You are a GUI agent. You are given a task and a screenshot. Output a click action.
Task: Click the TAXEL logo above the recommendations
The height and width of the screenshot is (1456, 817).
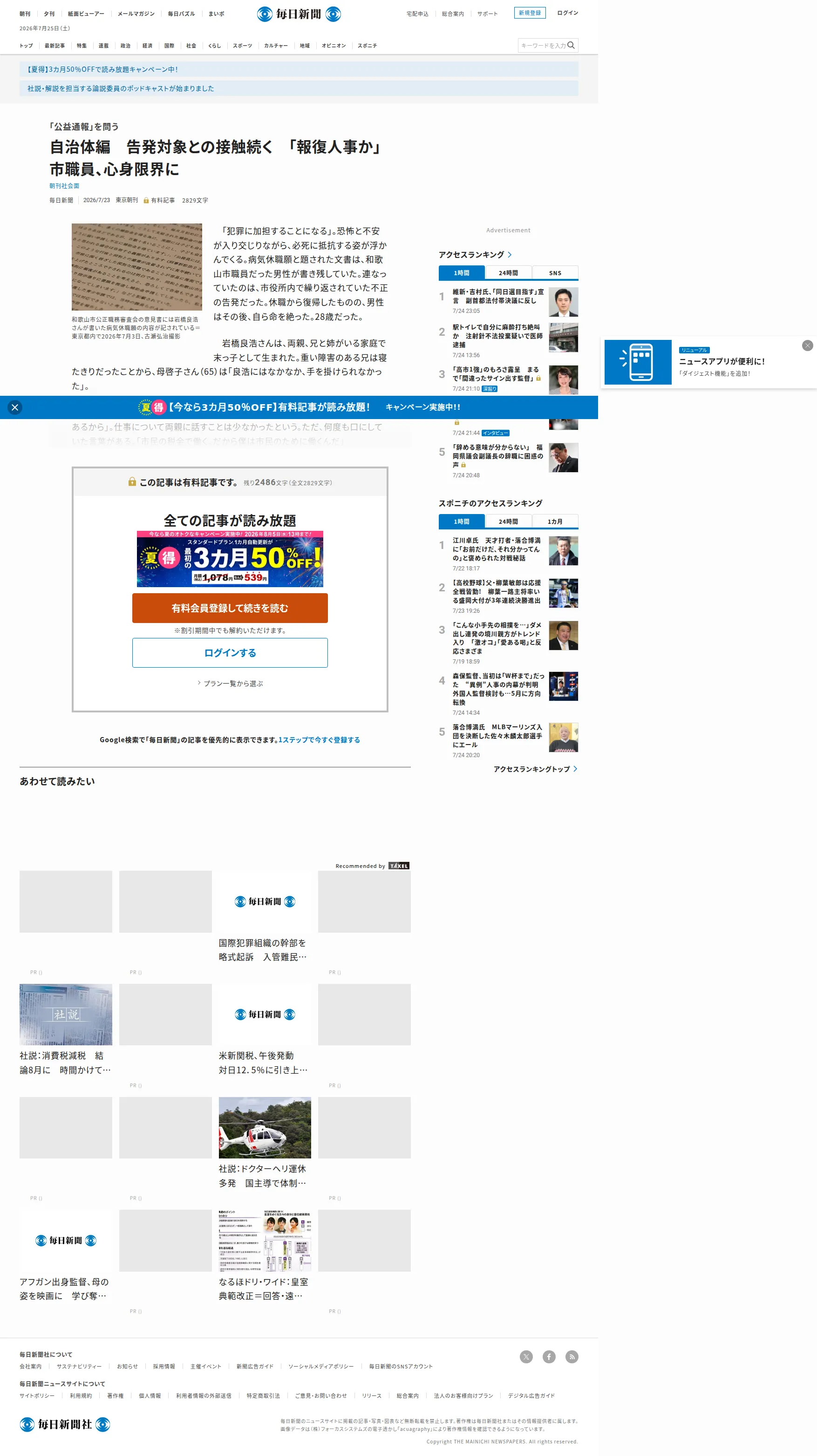[x=399, y=865]
